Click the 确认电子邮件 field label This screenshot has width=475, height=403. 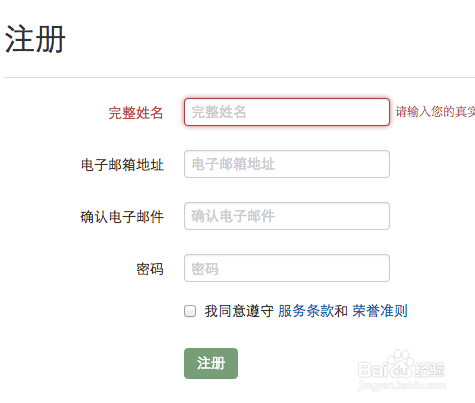click(x=122, y=217)
